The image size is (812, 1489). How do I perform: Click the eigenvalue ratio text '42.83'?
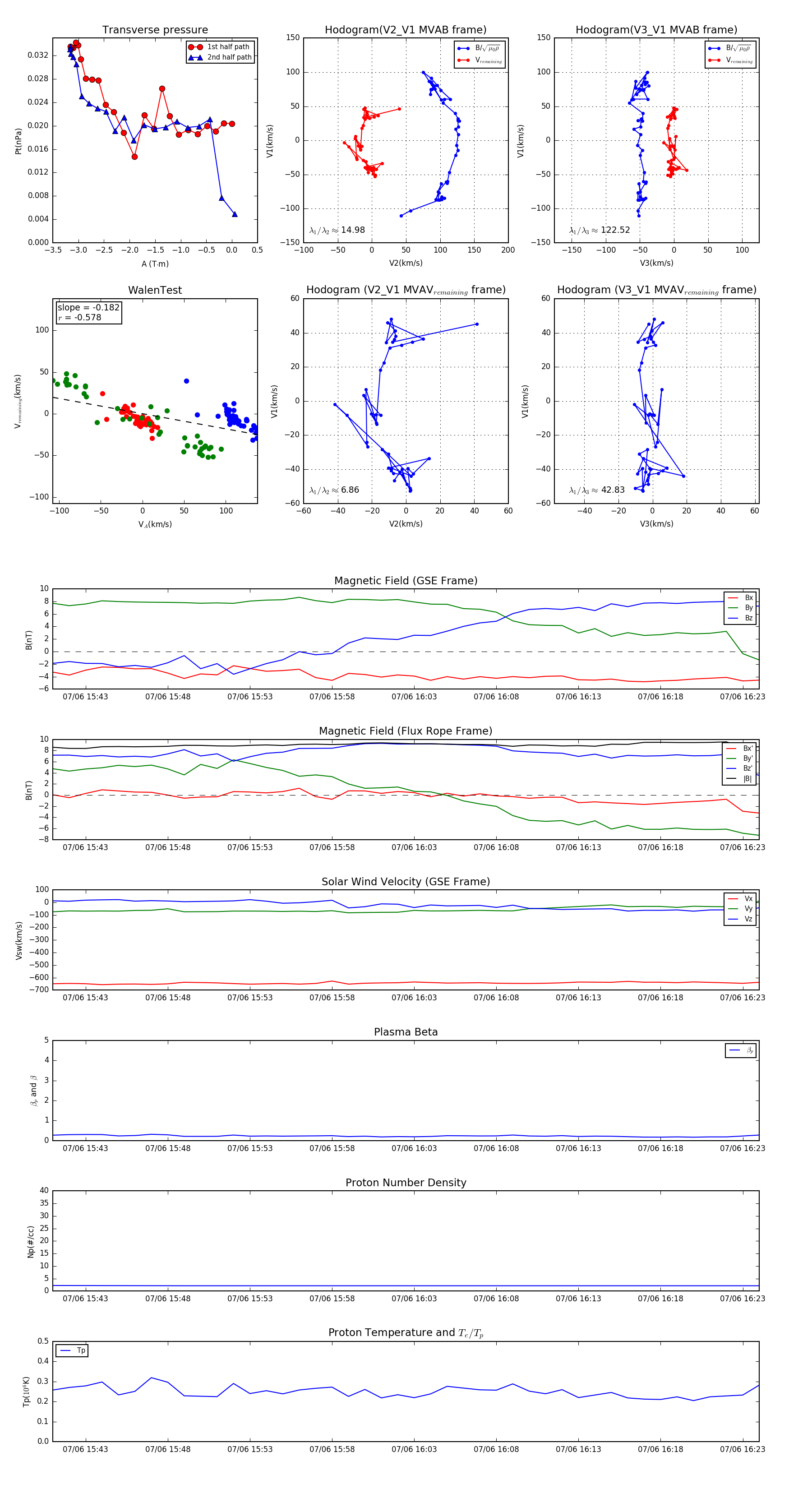click(x=613, y=490)
